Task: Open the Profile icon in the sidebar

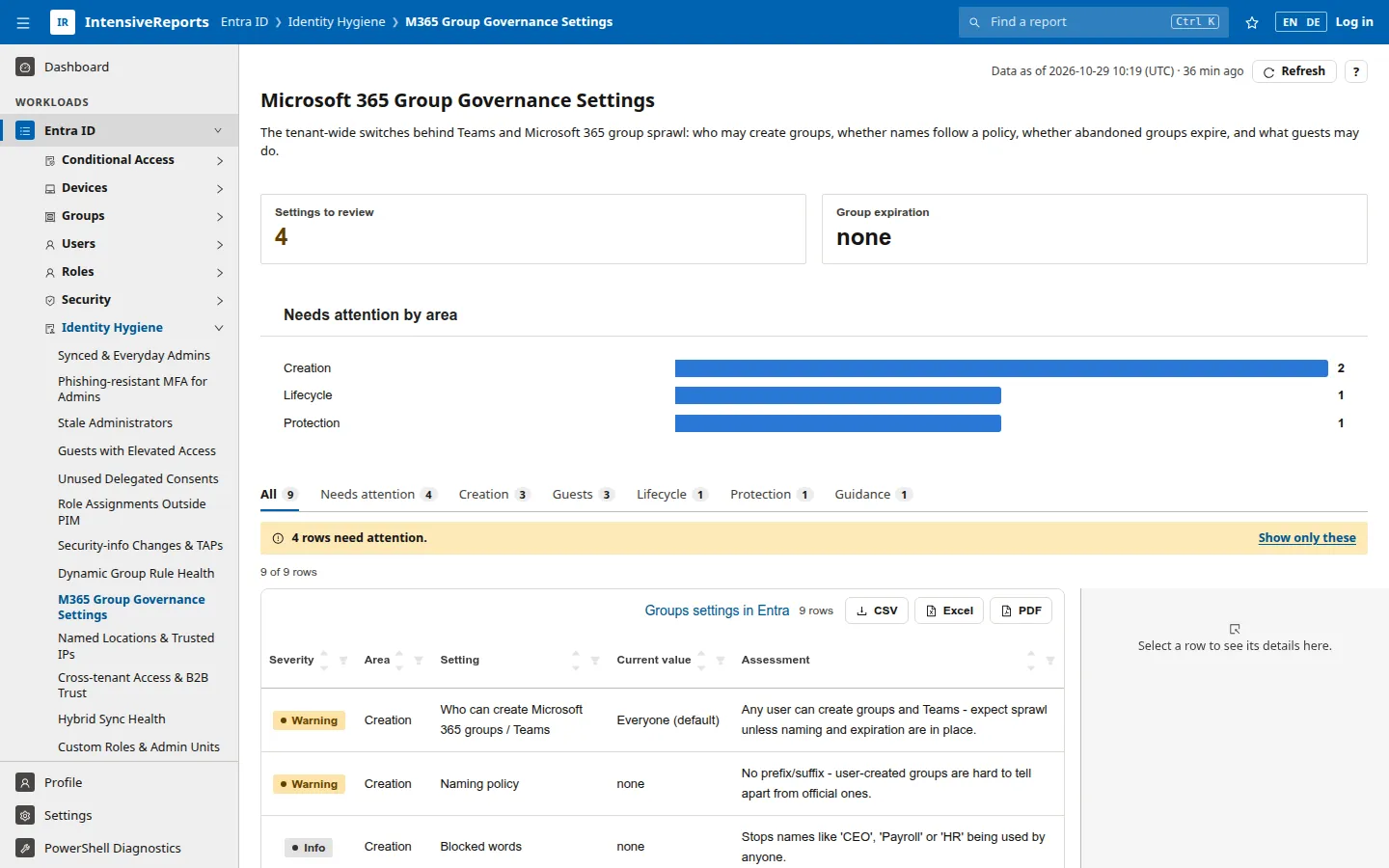Action: click(25, 782)
